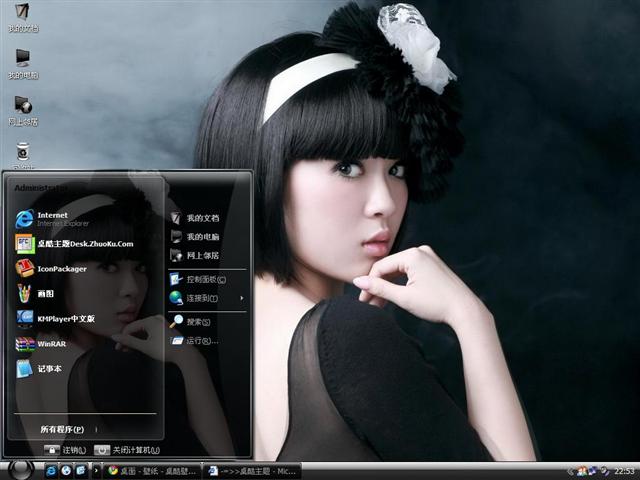Open 网上邻居 in start menu
The image size is (640, 480).
195,256
